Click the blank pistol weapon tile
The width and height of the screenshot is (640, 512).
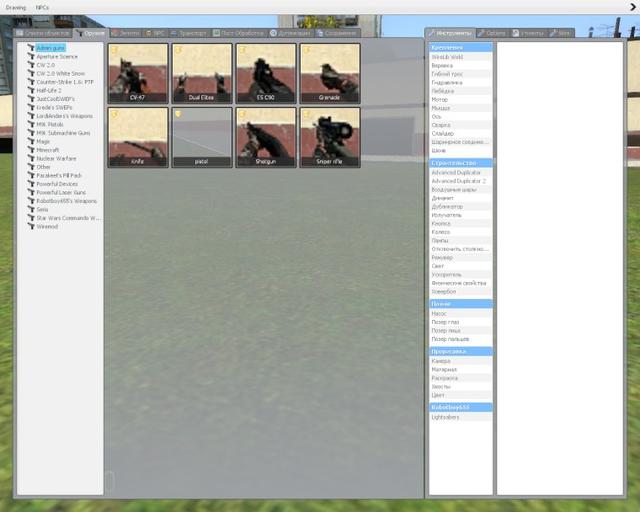click(x=202, y=138)
